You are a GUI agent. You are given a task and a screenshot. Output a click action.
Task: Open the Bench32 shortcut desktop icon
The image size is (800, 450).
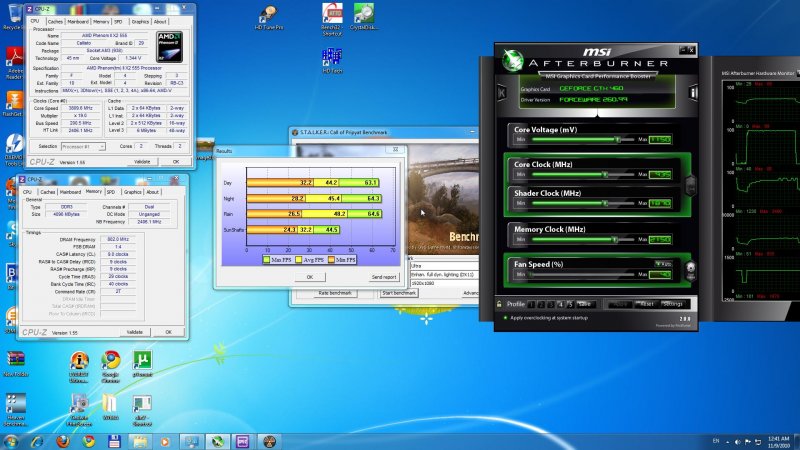pyautogui.click(x=332, y=19)
